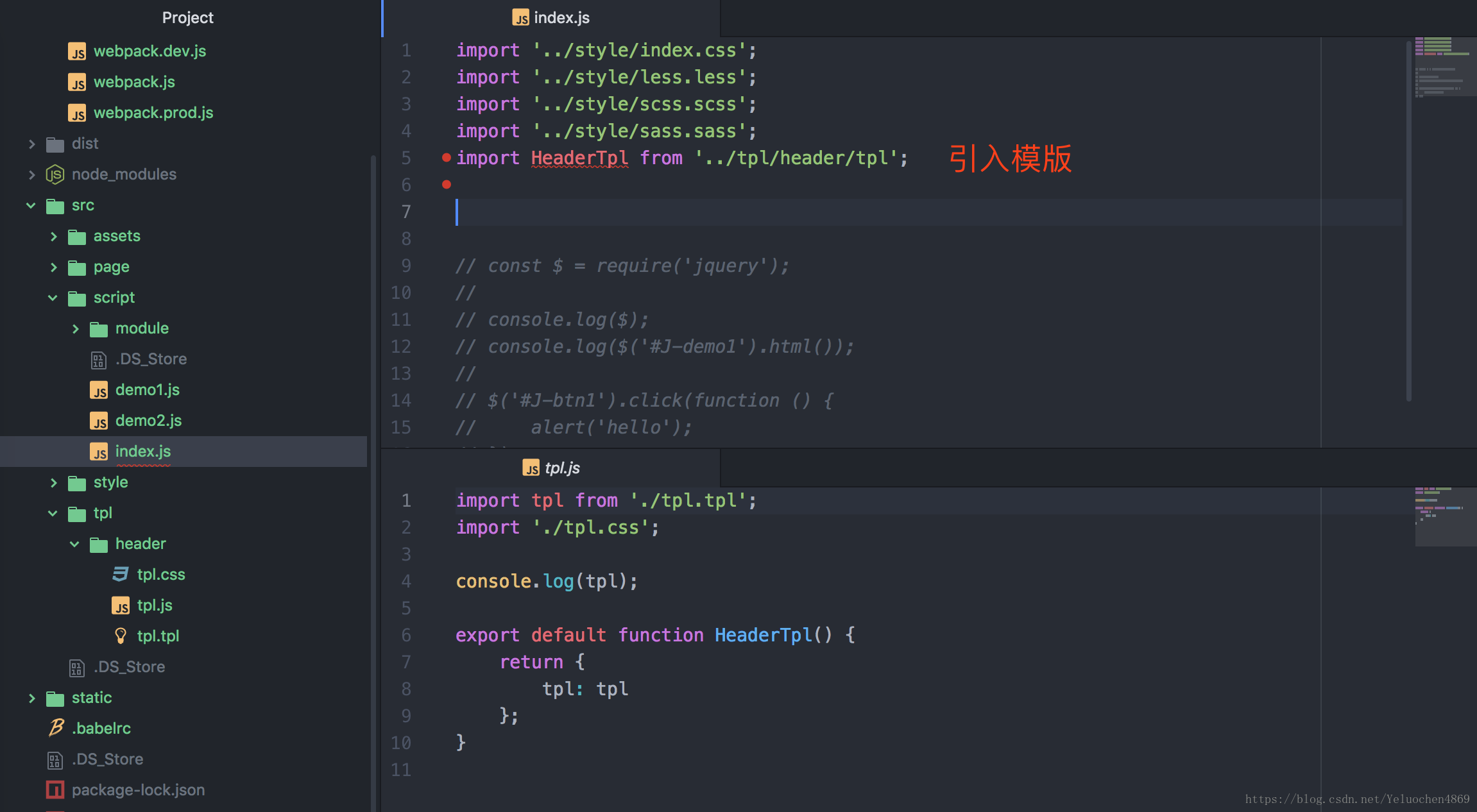
Task: Click the header folder icon
Action: (x=99, y=545)
